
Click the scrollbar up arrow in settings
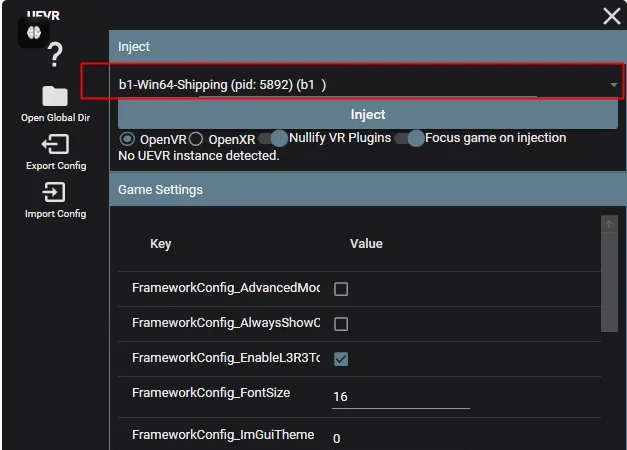pyautogui.click(x=609, y=225)
